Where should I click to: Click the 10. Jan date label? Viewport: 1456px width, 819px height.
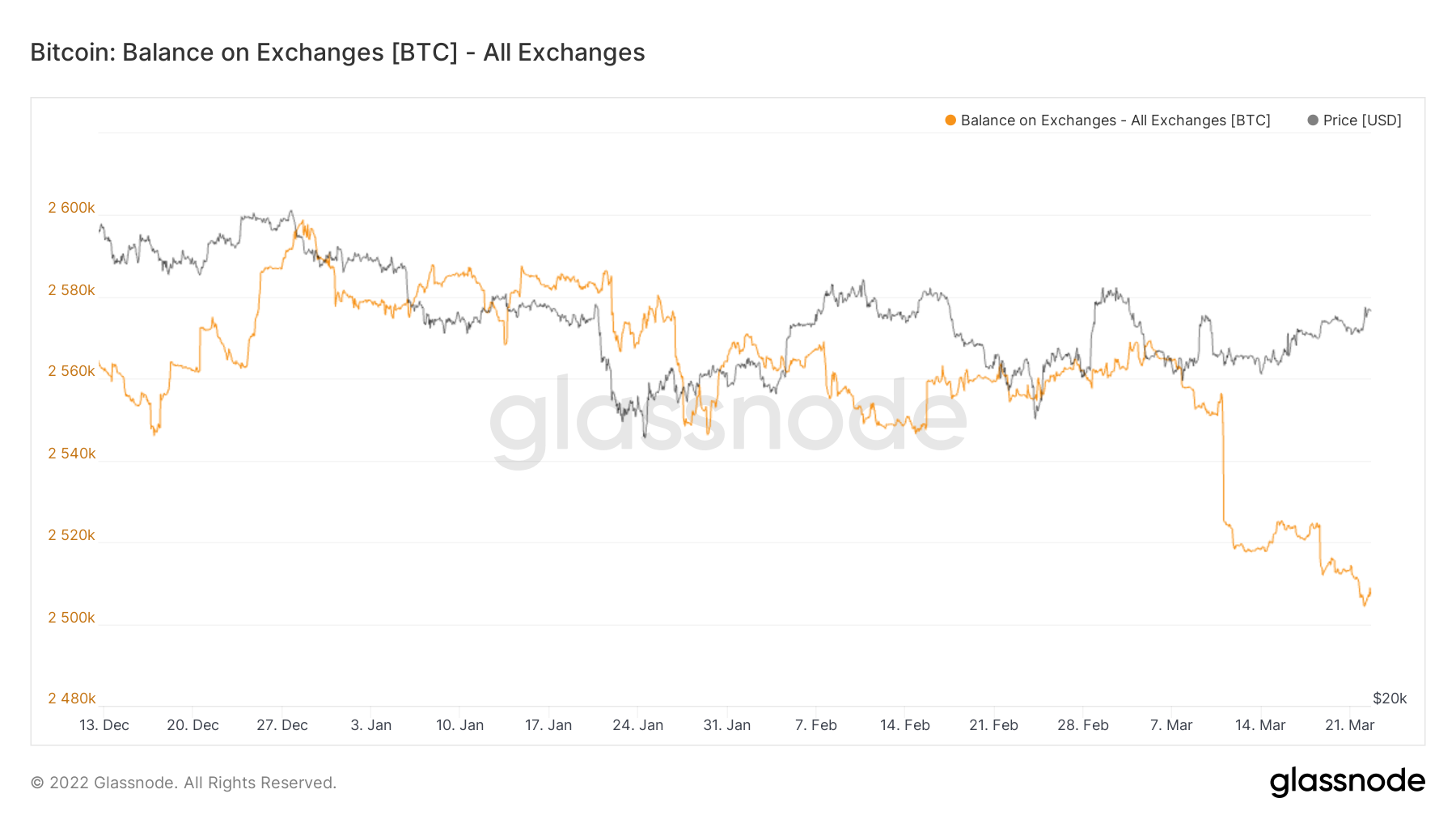point(459,725)
